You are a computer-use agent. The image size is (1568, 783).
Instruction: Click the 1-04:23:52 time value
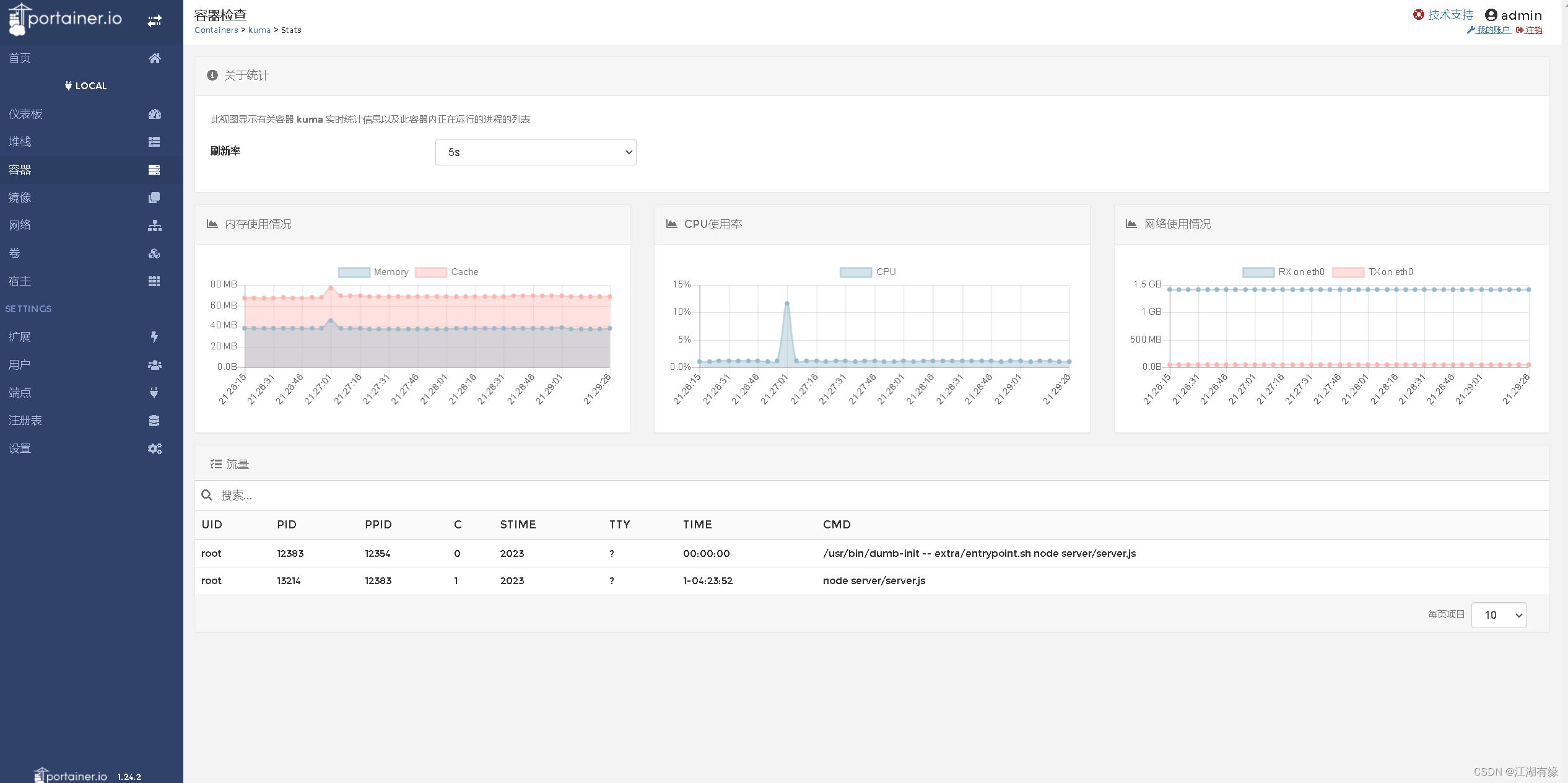coord(708,581)
